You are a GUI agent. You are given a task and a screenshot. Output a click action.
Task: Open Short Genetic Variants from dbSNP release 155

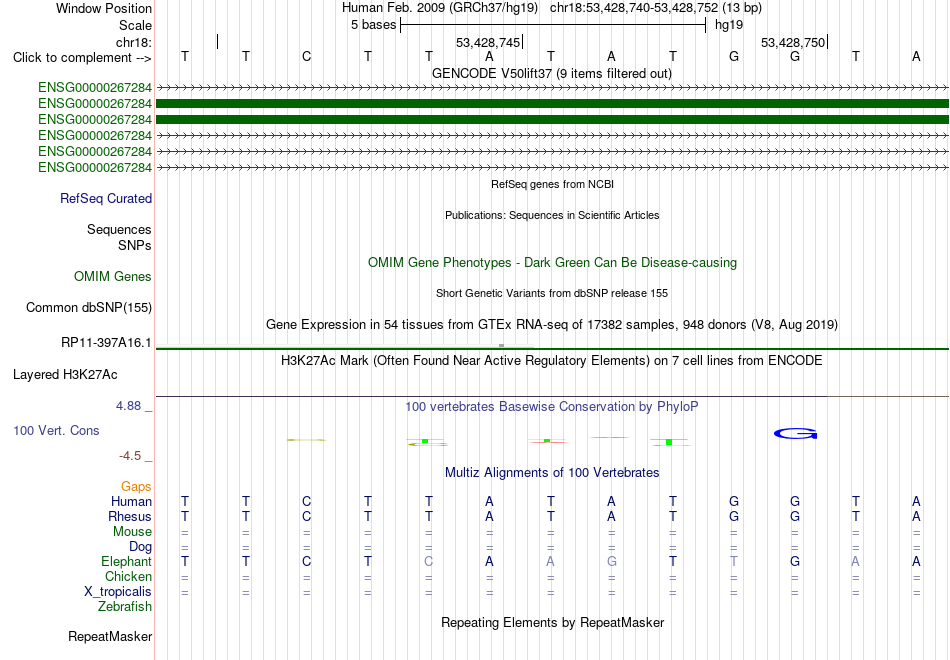(x=552, y=293)
